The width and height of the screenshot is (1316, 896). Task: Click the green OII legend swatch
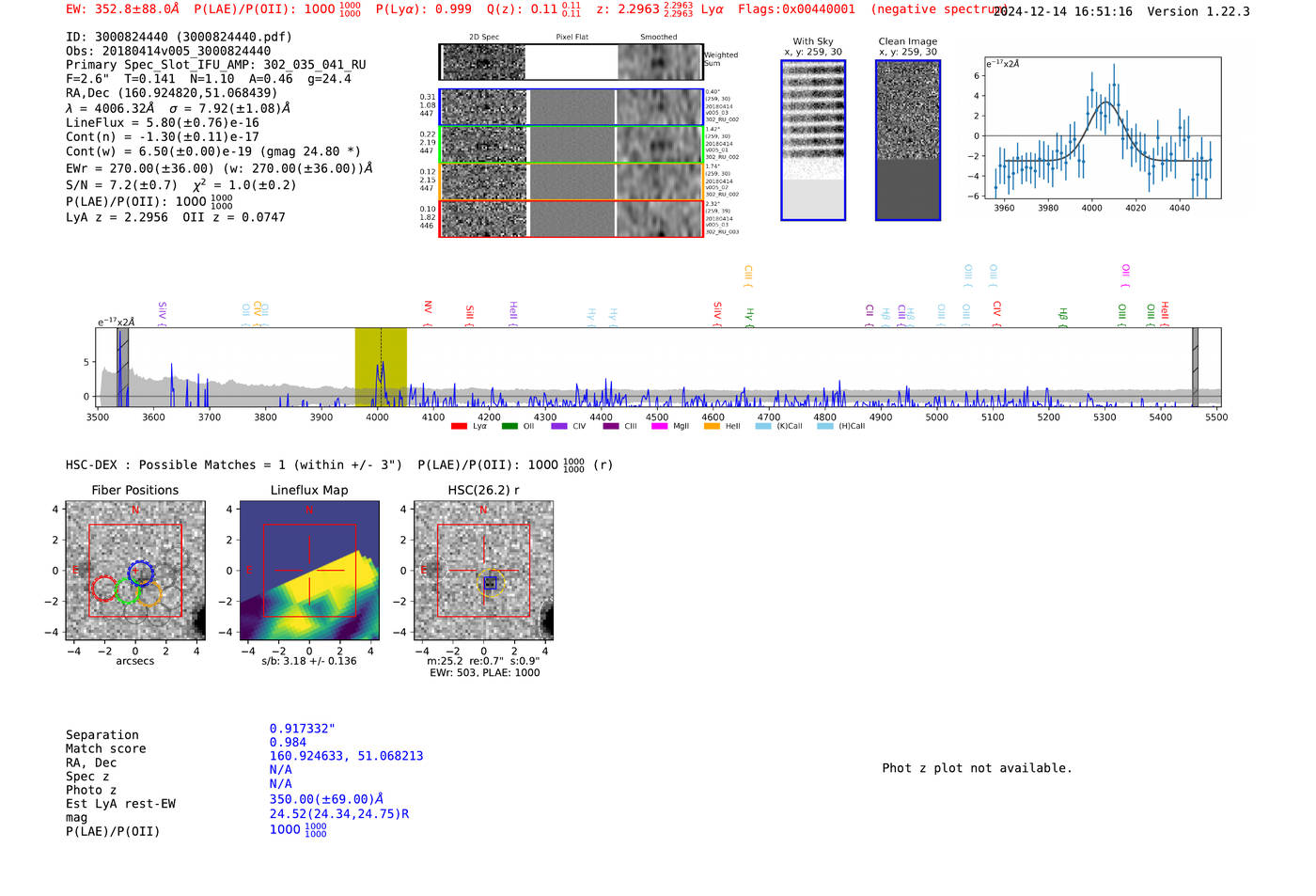(x=509, y=426)
